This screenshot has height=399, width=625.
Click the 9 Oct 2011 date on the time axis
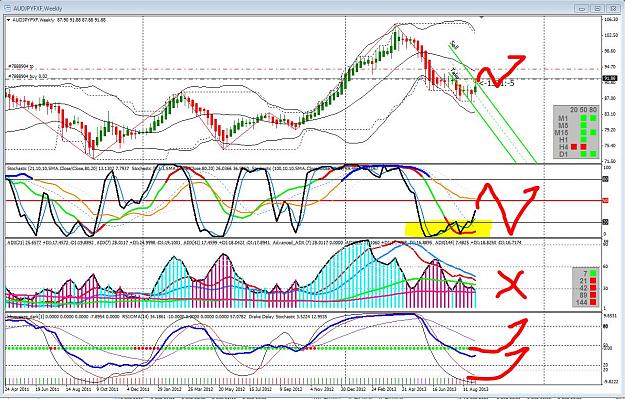tap(108, 389)
